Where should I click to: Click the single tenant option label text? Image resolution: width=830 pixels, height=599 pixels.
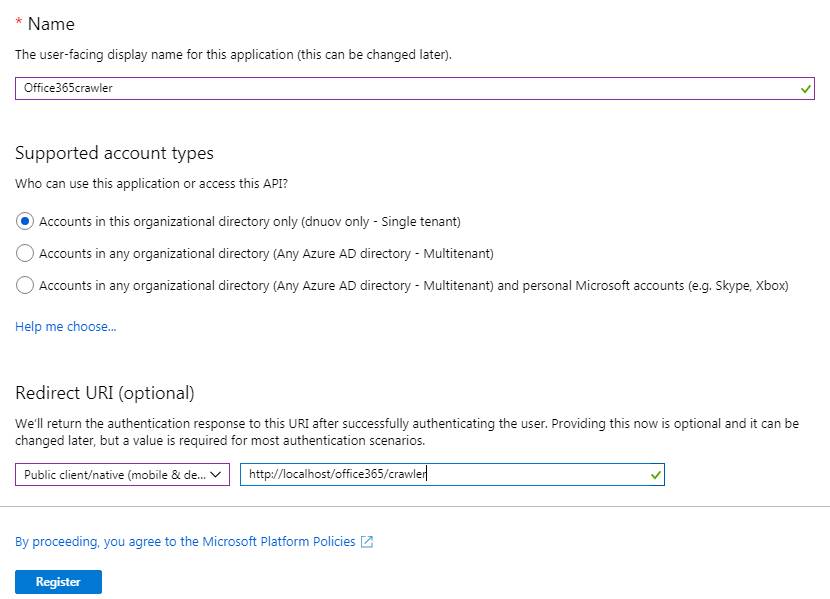click(250, 221)
